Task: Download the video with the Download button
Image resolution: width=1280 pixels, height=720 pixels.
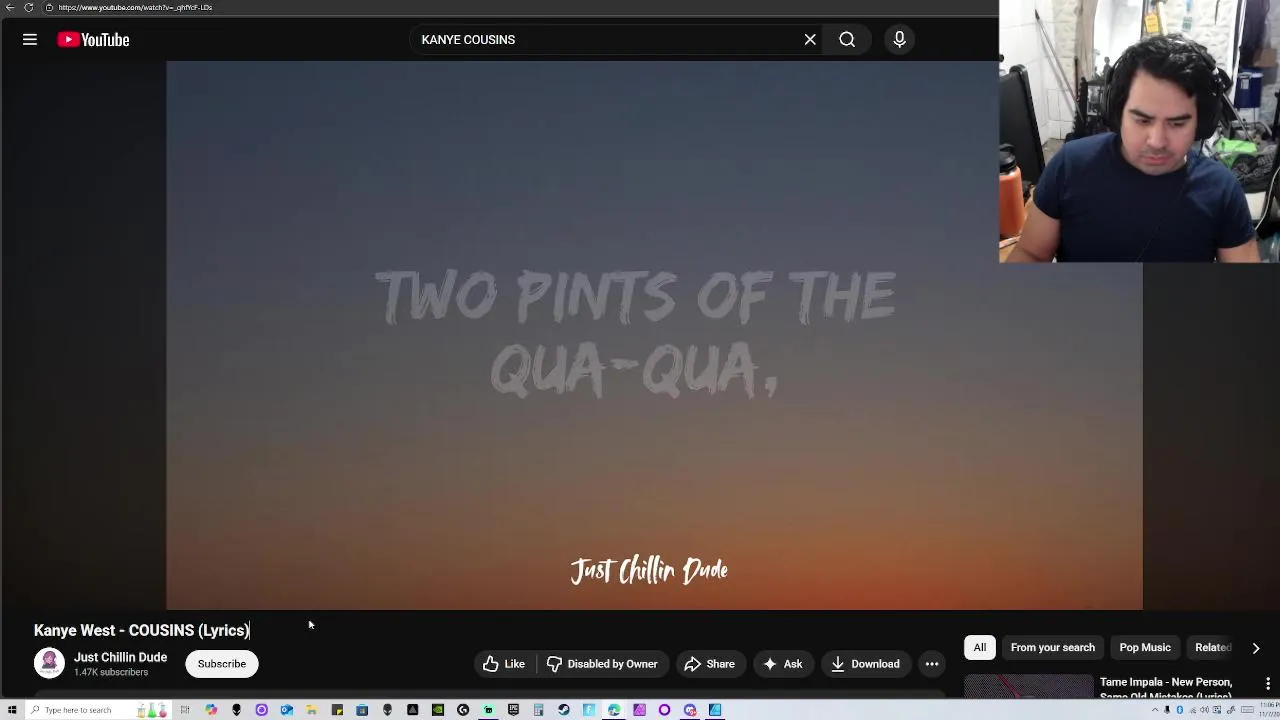Action: 865,664
